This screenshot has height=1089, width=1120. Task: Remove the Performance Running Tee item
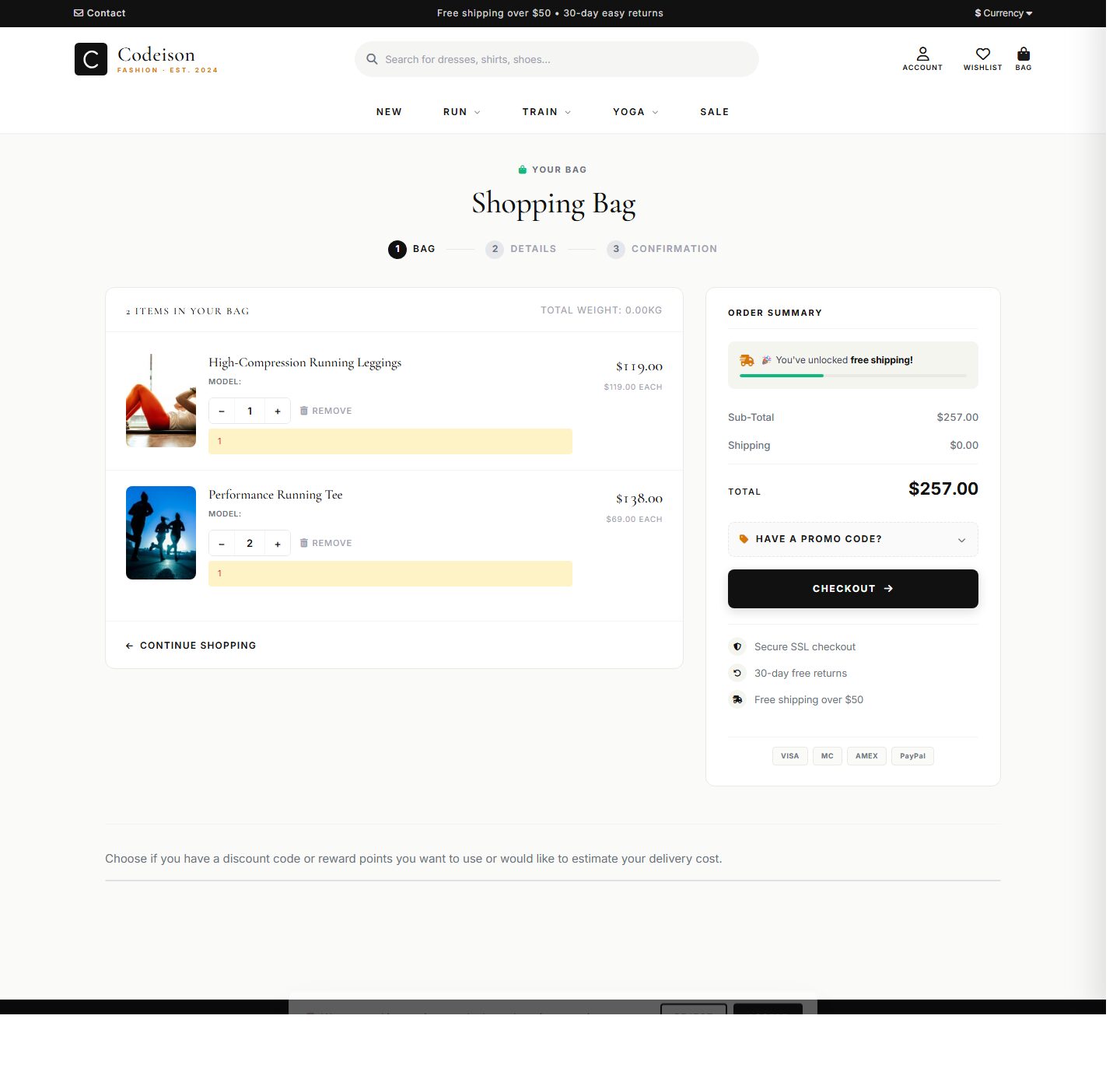pos(325,543)
